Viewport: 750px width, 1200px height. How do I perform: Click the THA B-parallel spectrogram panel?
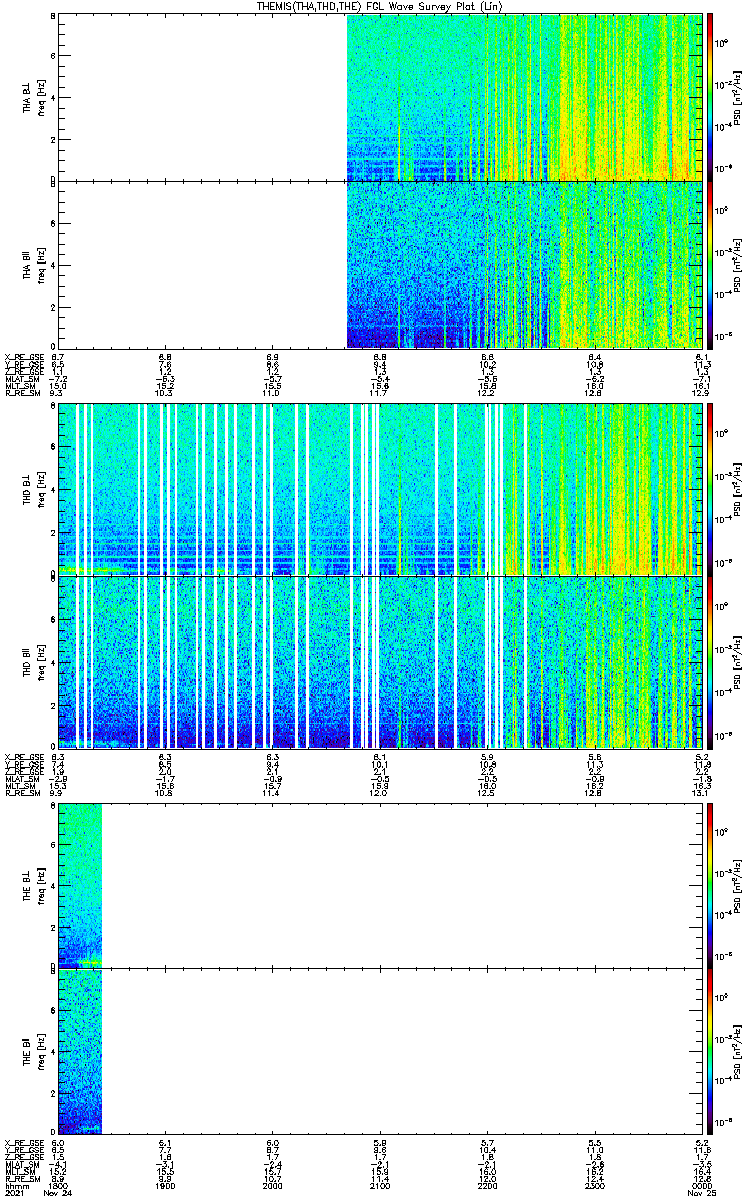(x=378, y=265)
